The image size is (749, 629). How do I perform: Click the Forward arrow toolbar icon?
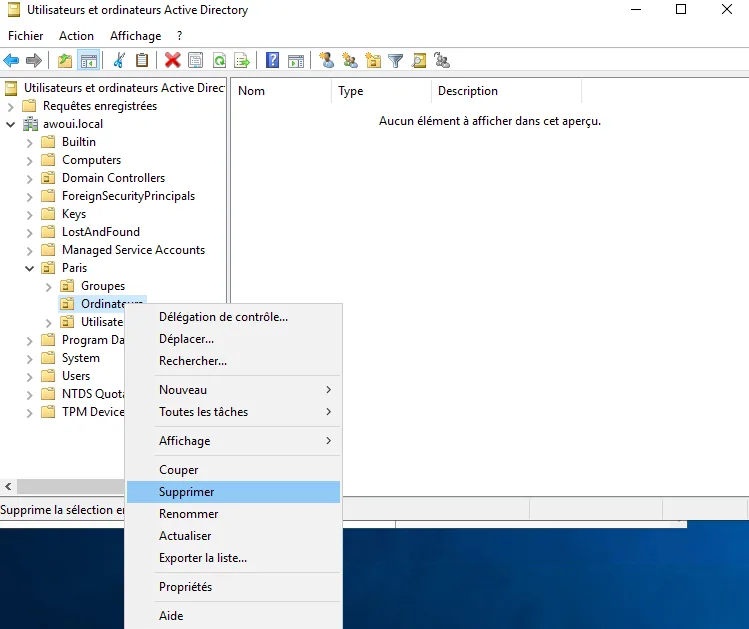(33, 61)
